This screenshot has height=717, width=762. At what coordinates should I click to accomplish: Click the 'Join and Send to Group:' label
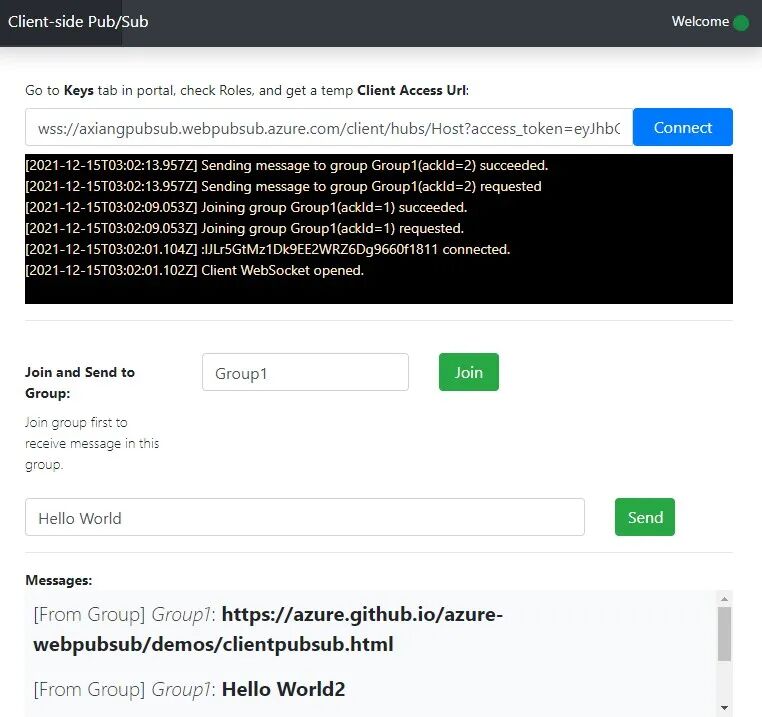click(80, 383)
